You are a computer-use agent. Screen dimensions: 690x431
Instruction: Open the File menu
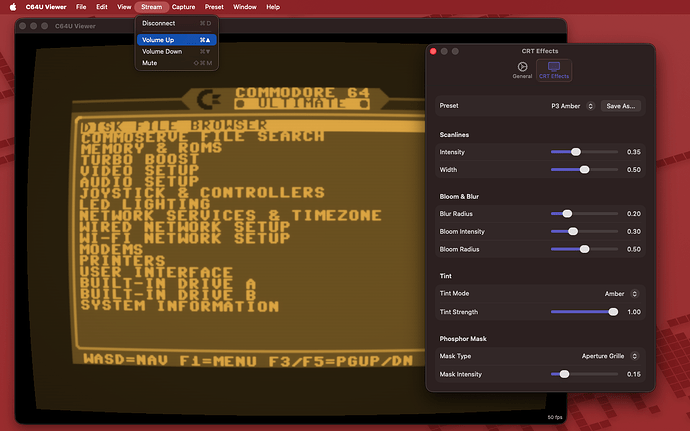tap(81, 7)
